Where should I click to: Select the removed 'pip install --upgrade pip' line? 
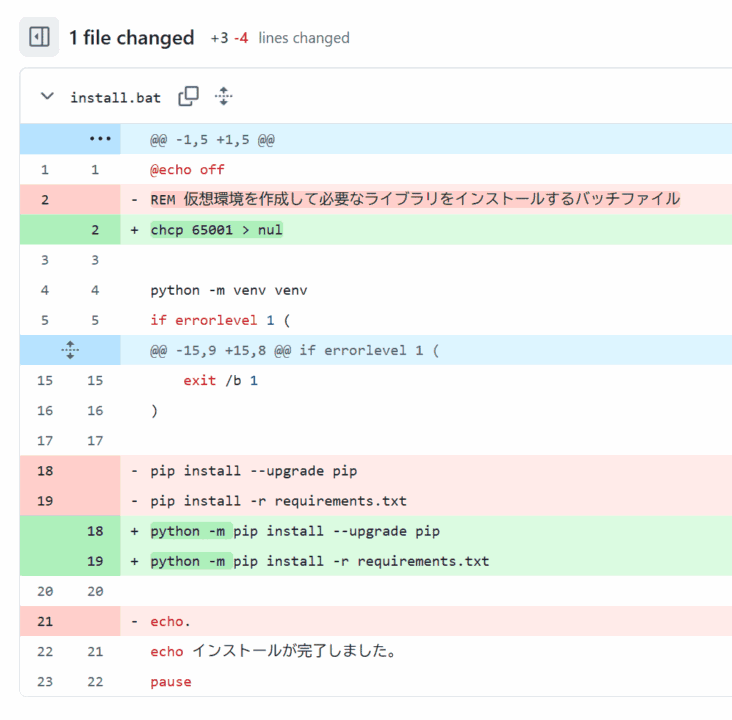[x=253, y=471]
